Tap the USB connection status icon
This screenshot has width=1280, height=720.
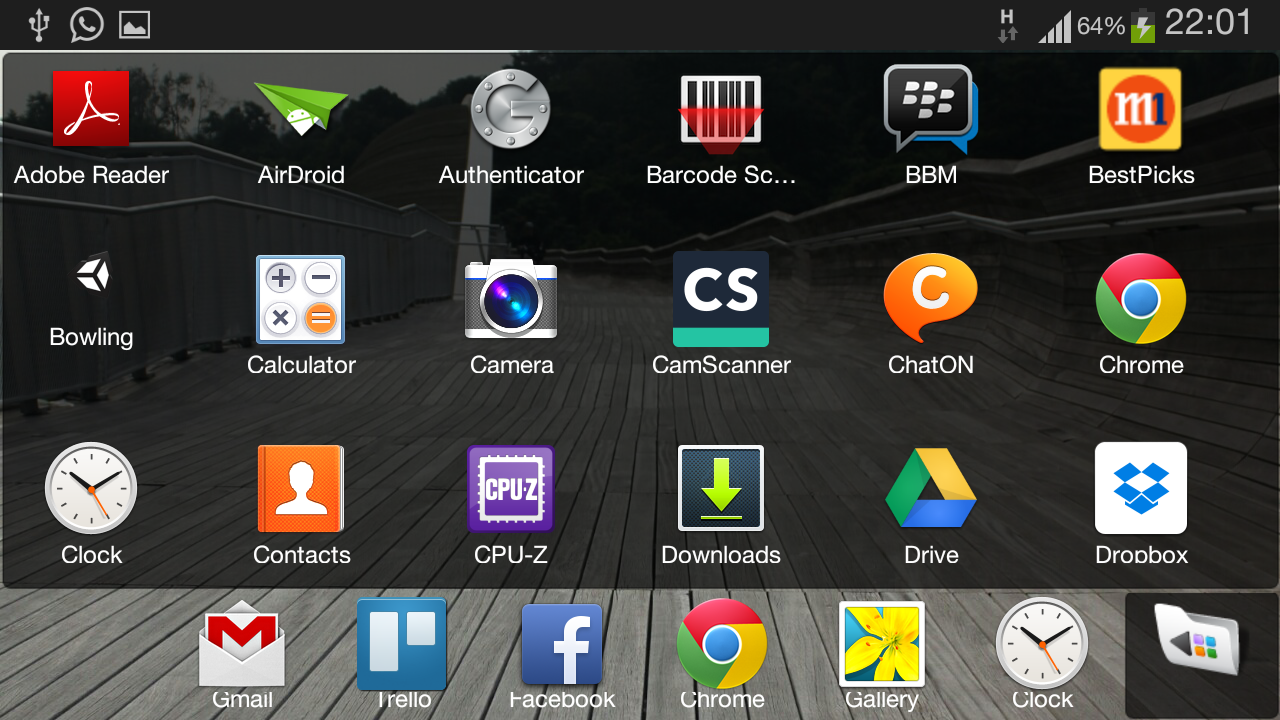coord(39,25)
